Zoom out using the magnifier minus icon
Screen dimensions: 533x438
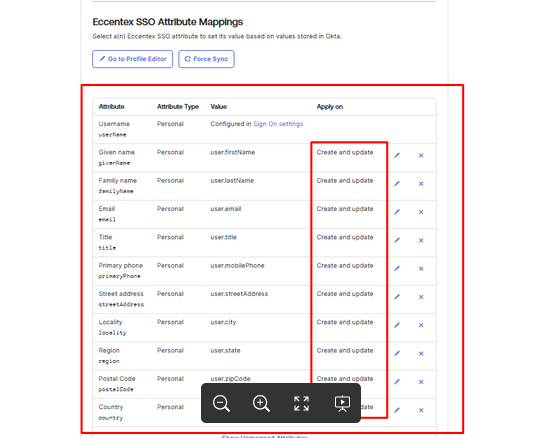tap(221, 403)
